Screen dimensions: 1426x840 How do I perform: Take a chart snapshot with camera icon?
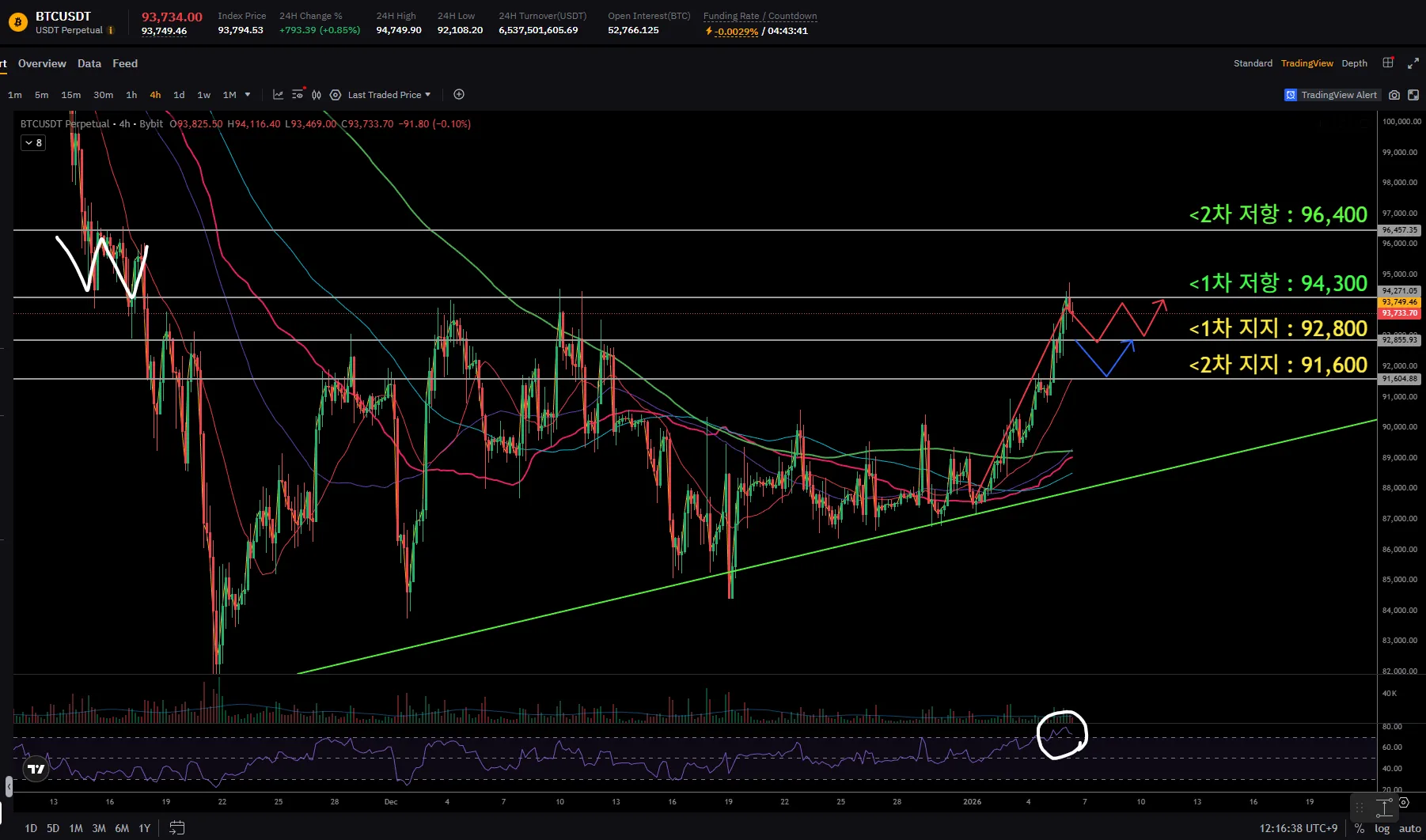[x=1394, y=95]
